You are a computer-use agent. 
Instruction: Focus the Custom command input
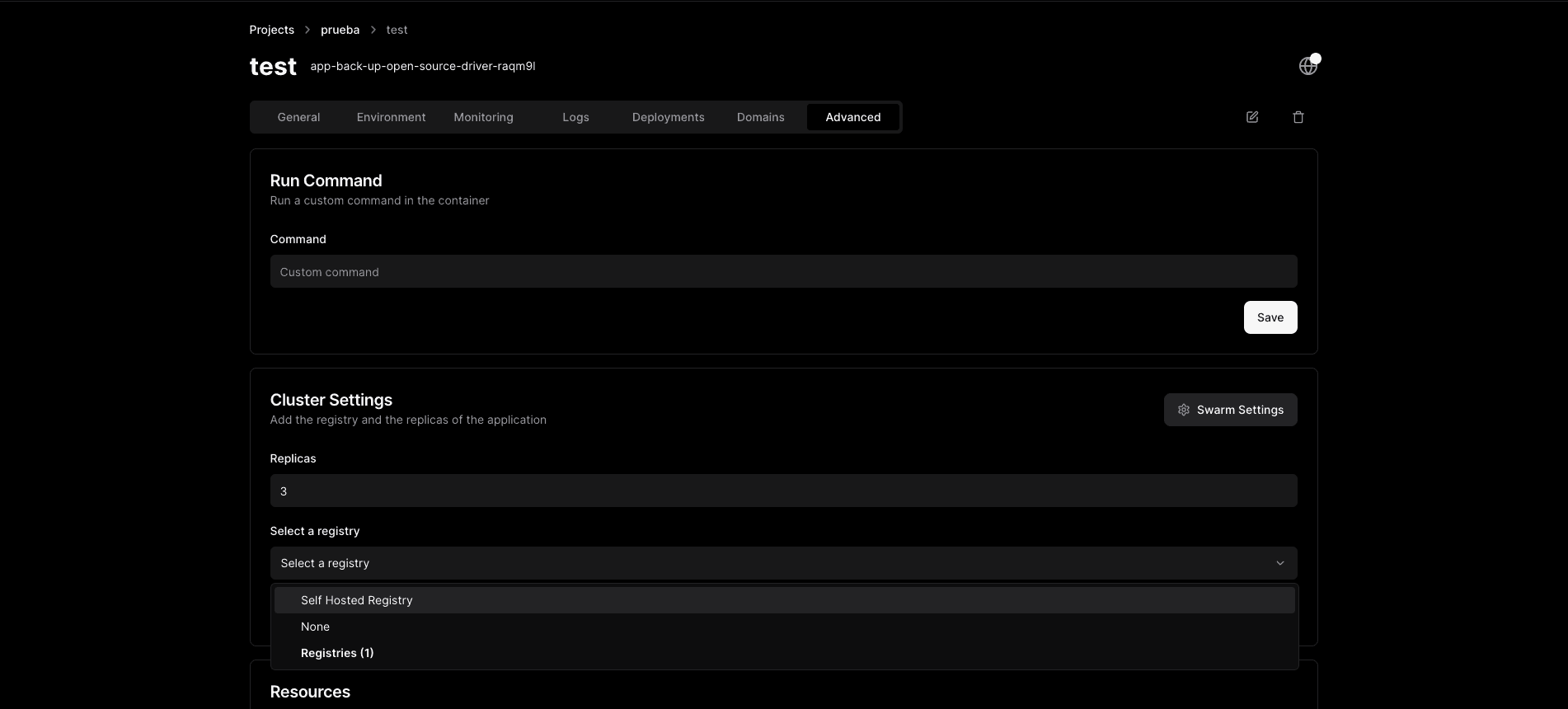coord(783,271)
